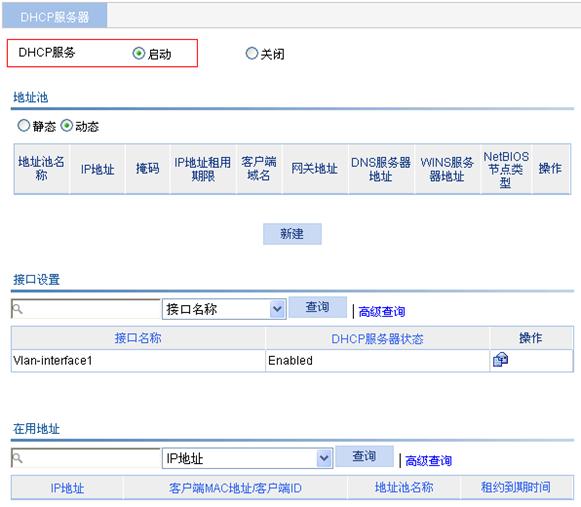
Task: Click the Vlan-interface1 edit operation icon
Action: [500, 359]
